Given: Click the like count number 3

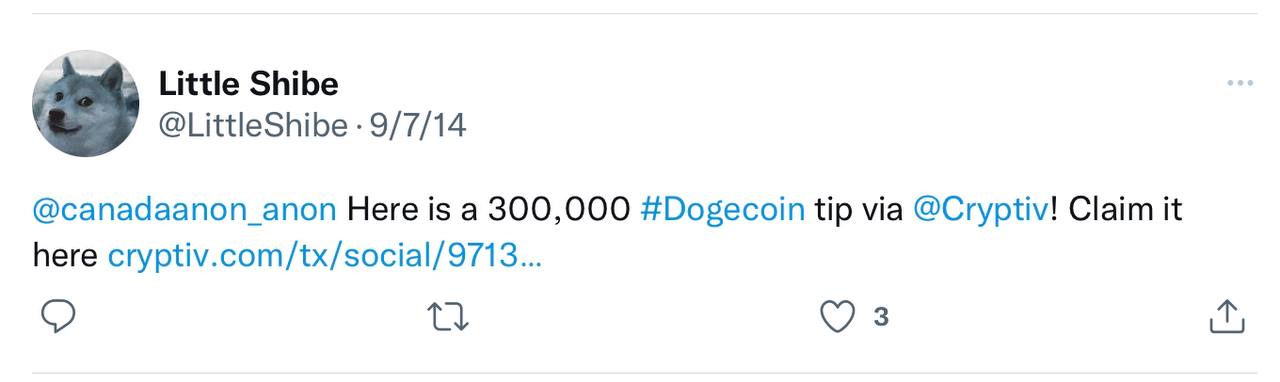Looking at the screenshot, I should [881, 317].
